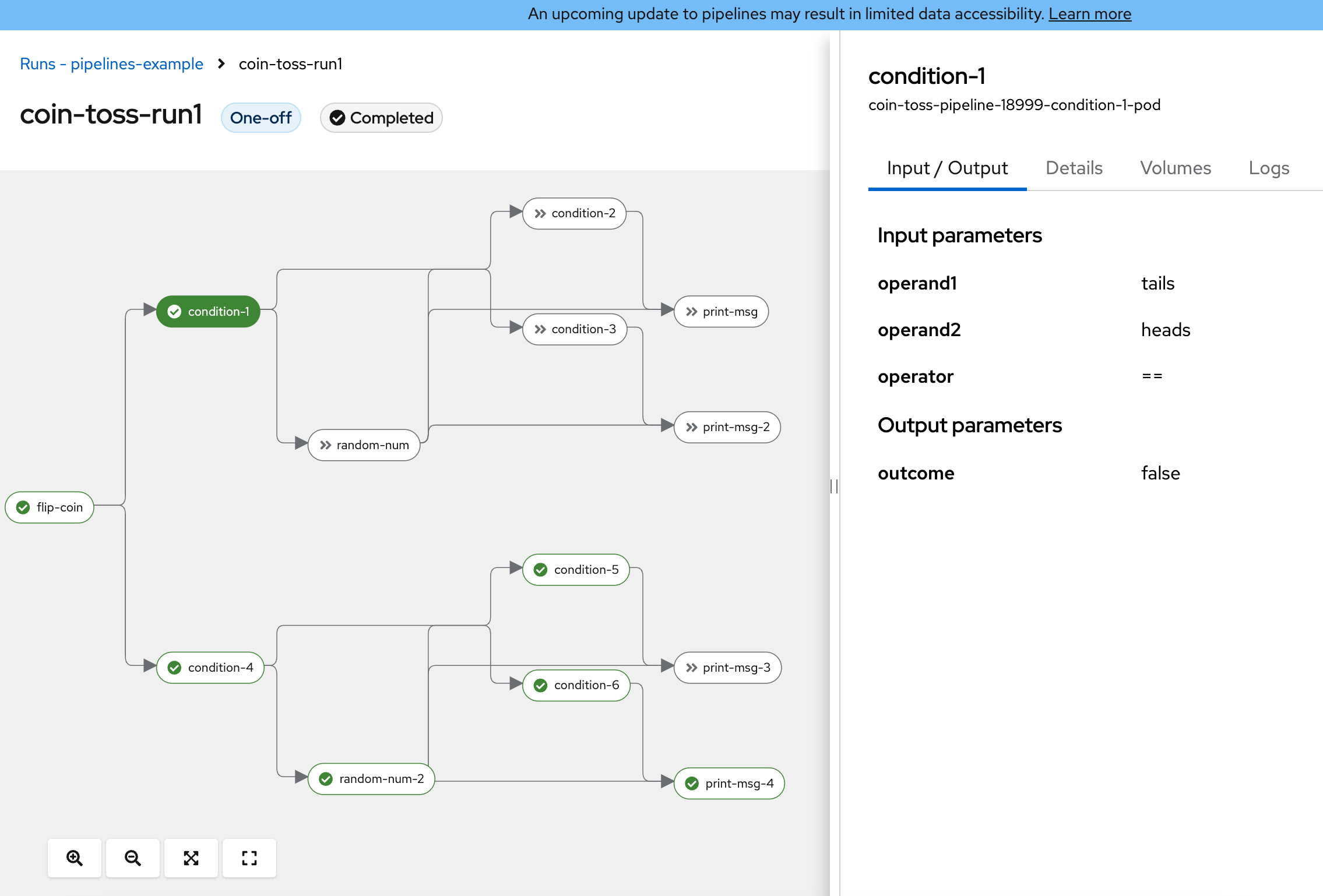The width and height of the screenshot is (1323, 896).
Task: Click the side panel resize handle
Action: pyautogui.click(x=834, y=486)
